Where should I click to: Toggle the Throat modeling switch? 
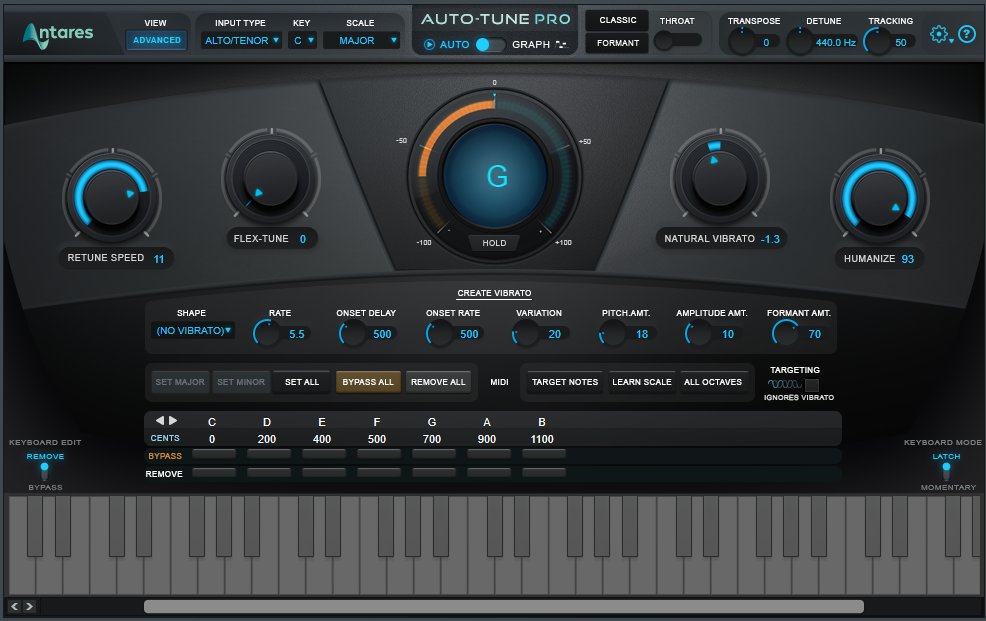pyautogui.click(x=677, y=41)
